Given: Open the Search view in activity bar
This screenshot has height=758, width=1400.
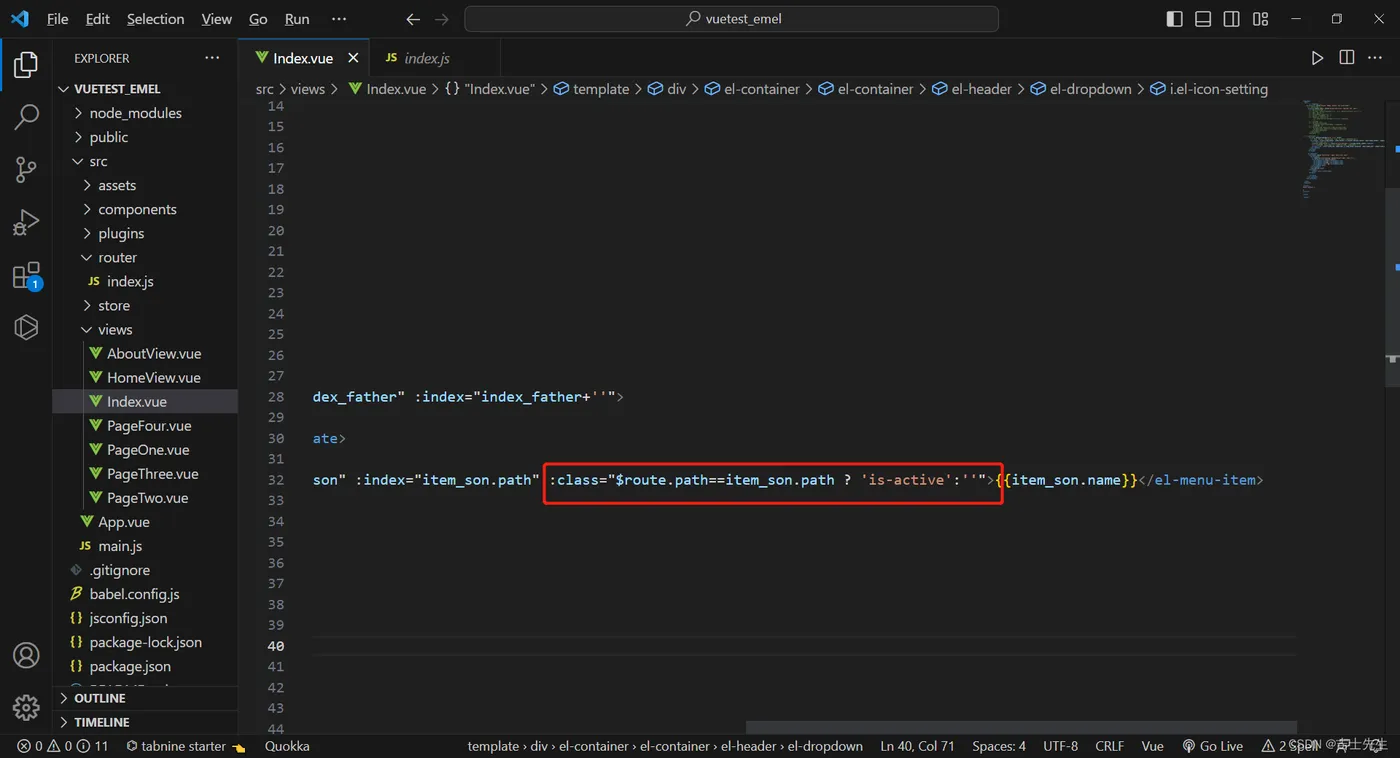Looking at the screenshot, I should tap(26, 117).
